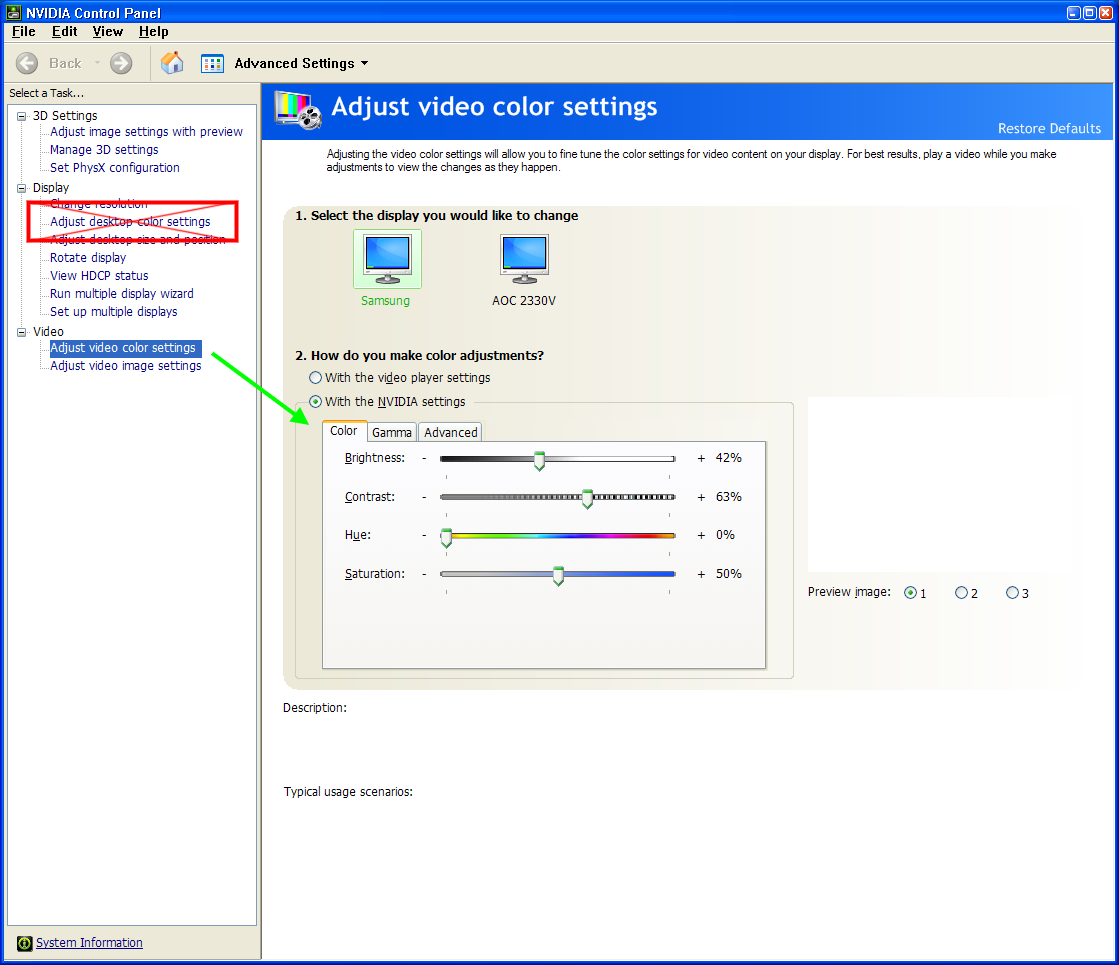Click the Brightness slider thumb

point(540,461)
